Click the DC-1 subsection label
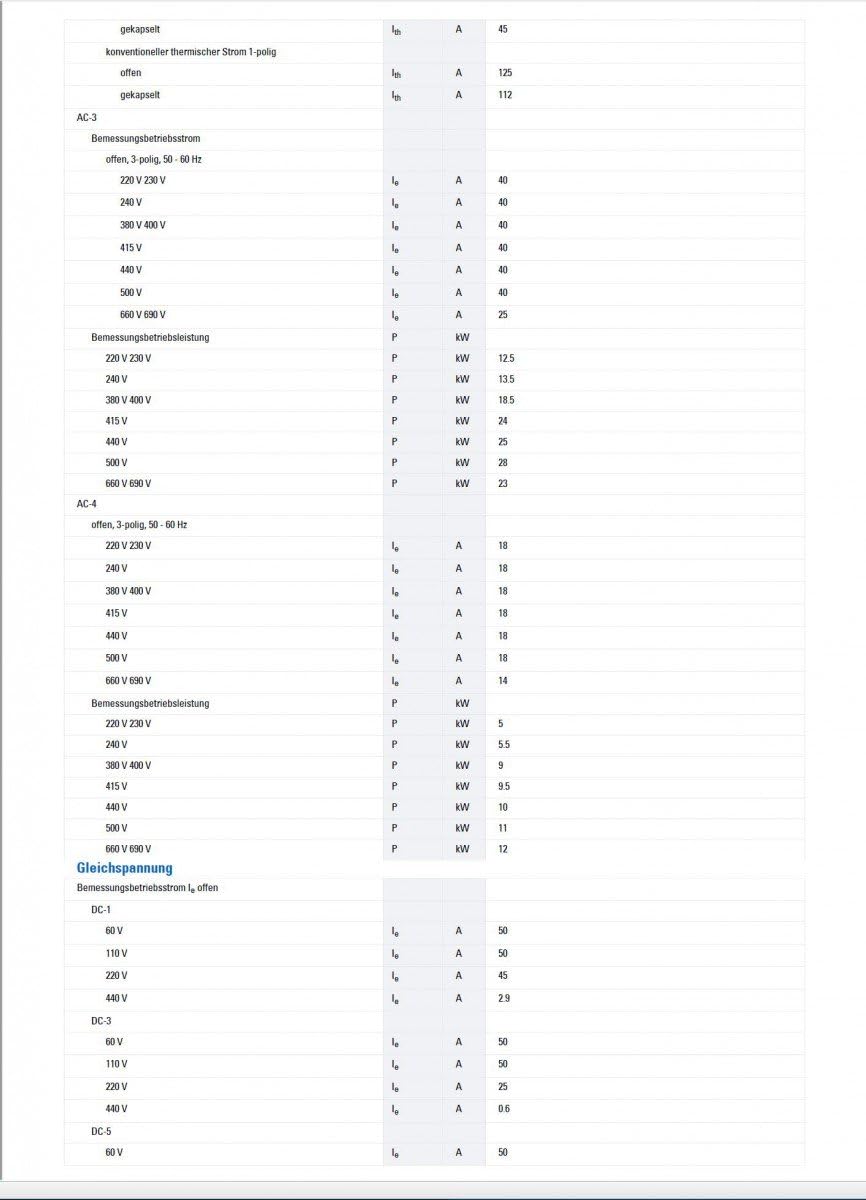The height and width of the screenshot is (1200, 866). point(101,909)
